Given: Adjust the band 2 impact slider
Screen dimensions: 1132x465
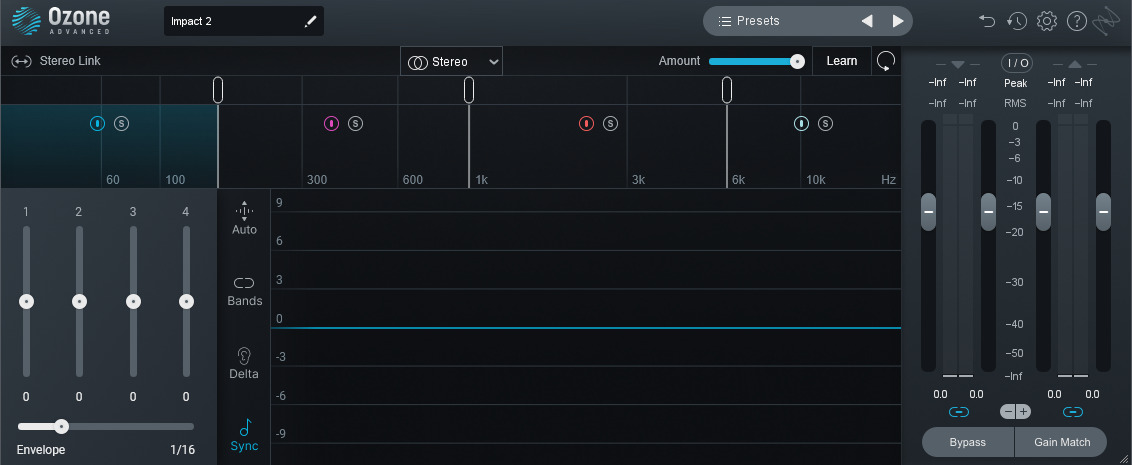Looking at the screenshot, I should (x=79, y=301).
